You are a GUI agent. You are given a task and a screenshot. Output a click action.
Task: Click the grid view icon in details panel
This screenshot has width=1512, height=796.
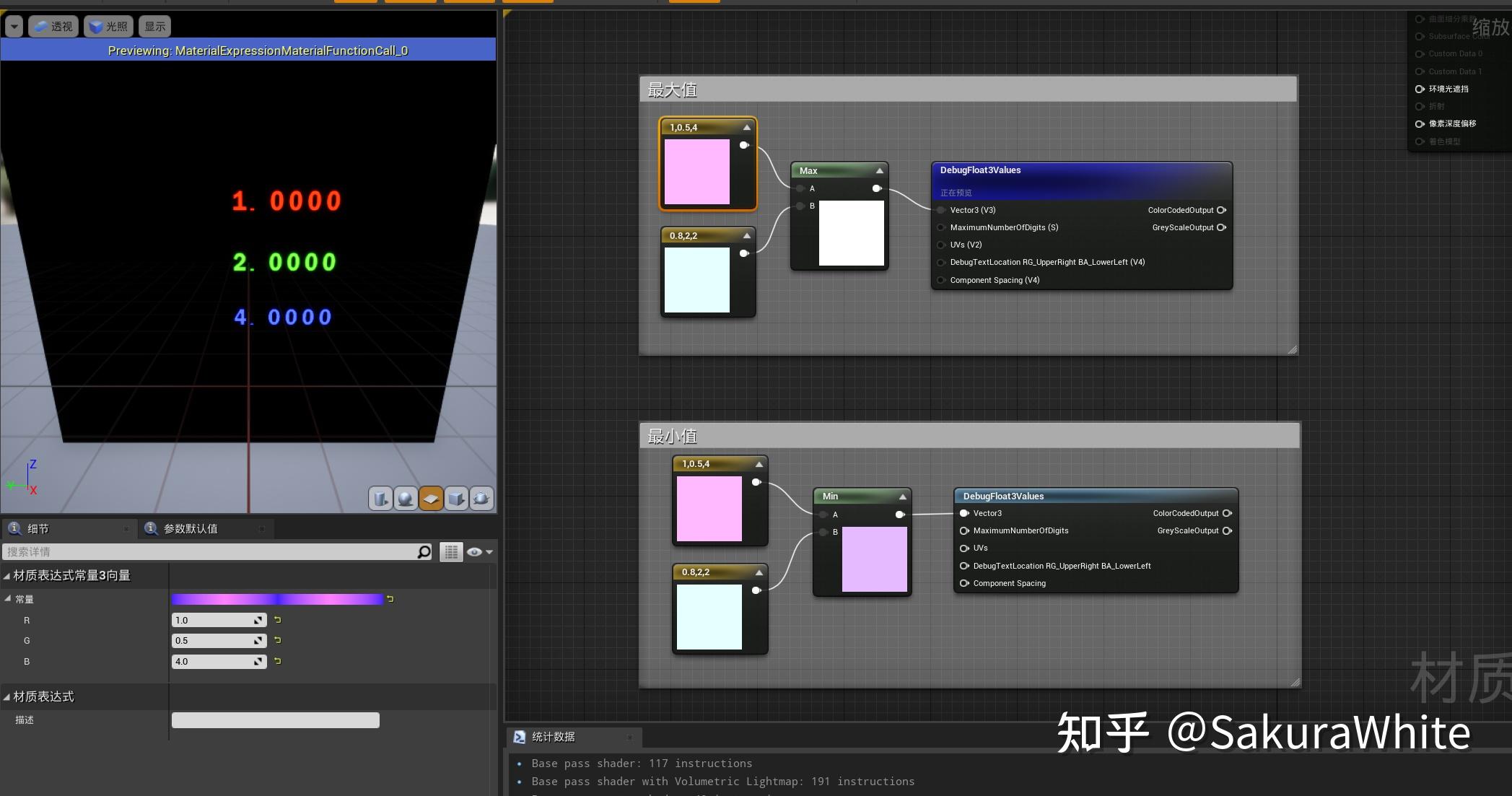pos(451,551)
